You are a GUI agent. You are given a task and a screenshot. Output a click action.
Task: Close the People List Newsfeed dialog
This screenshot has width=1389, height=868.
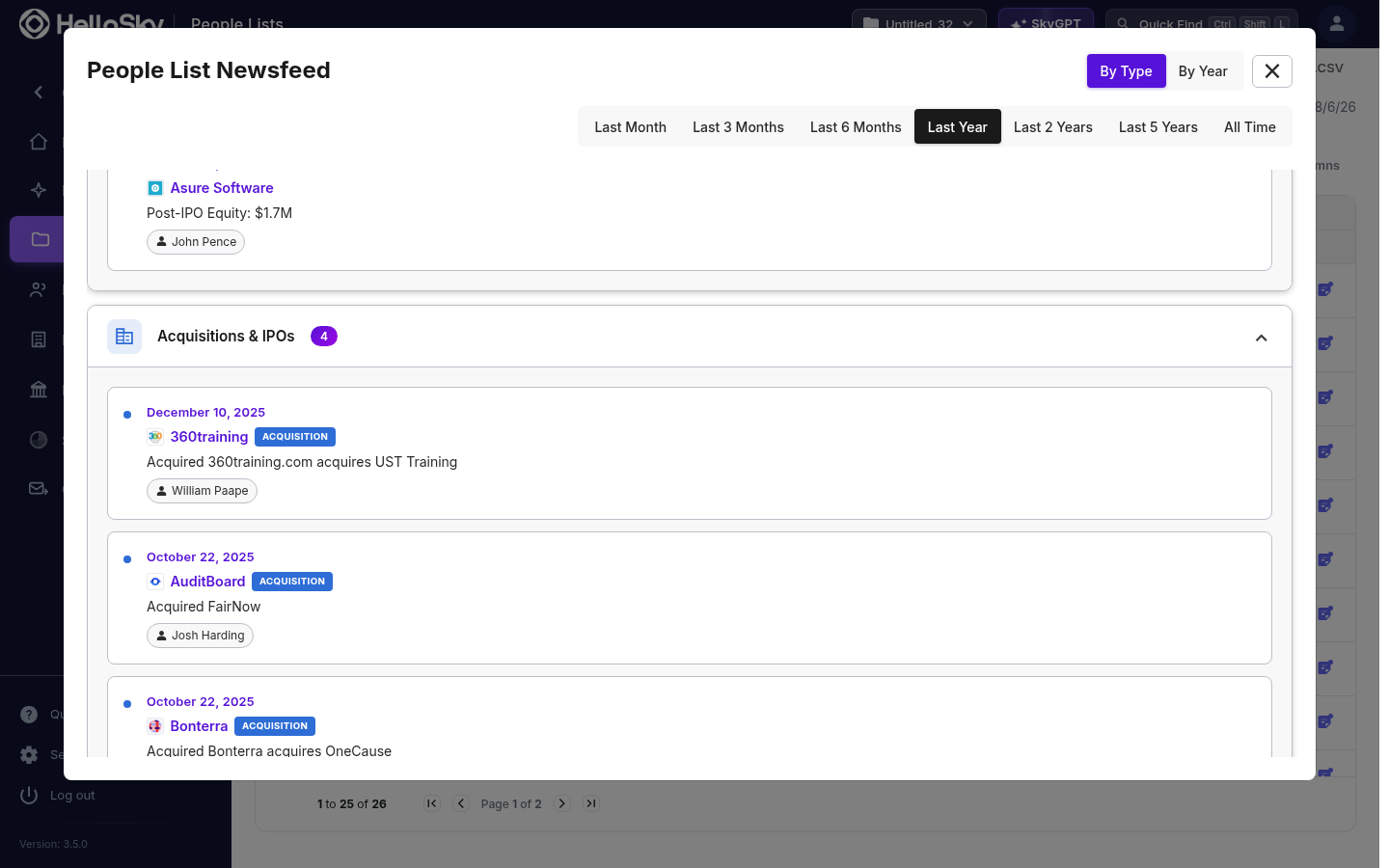[x=1271, y=71]
